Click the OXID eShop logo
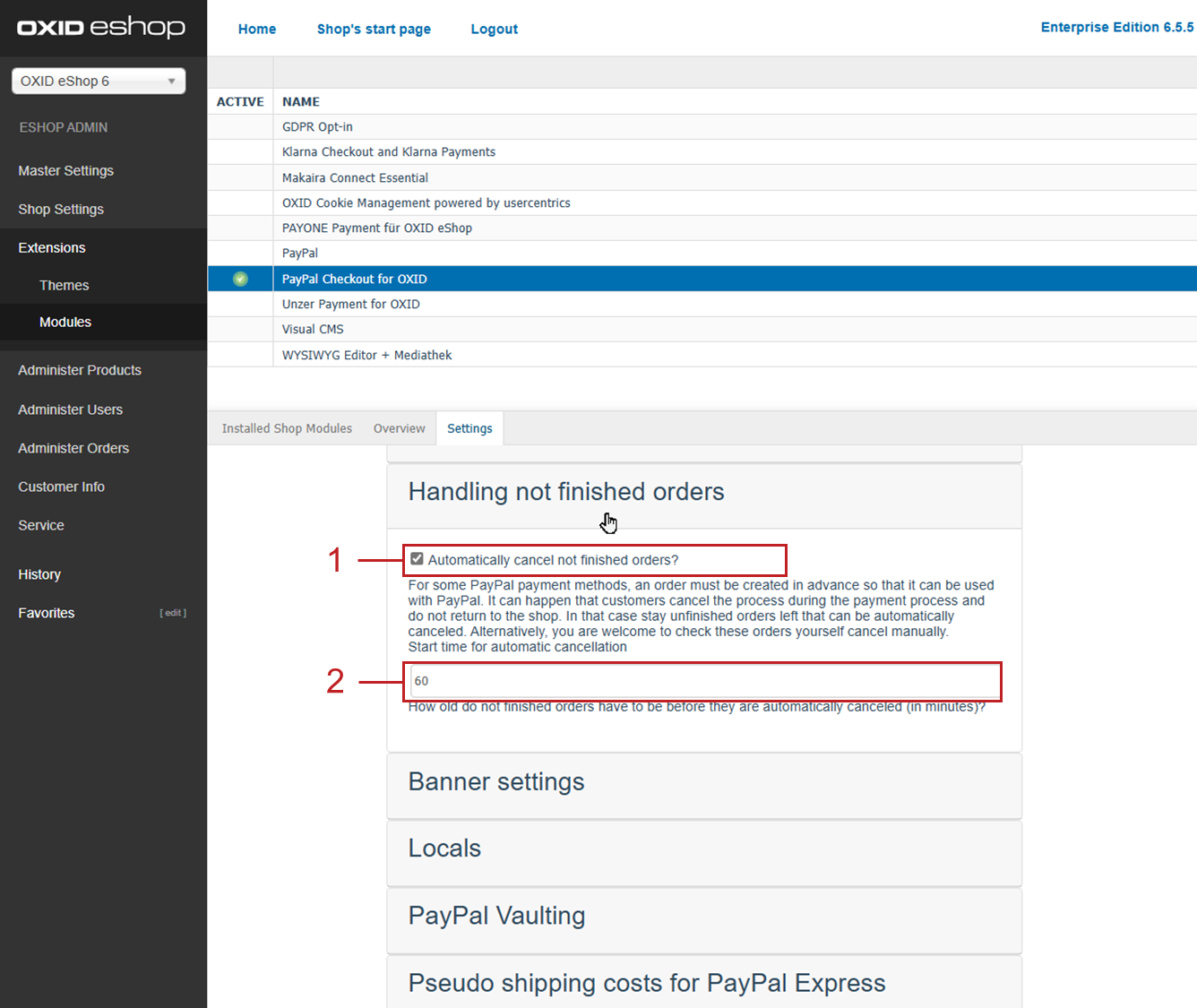 click(x=101, y=28)
